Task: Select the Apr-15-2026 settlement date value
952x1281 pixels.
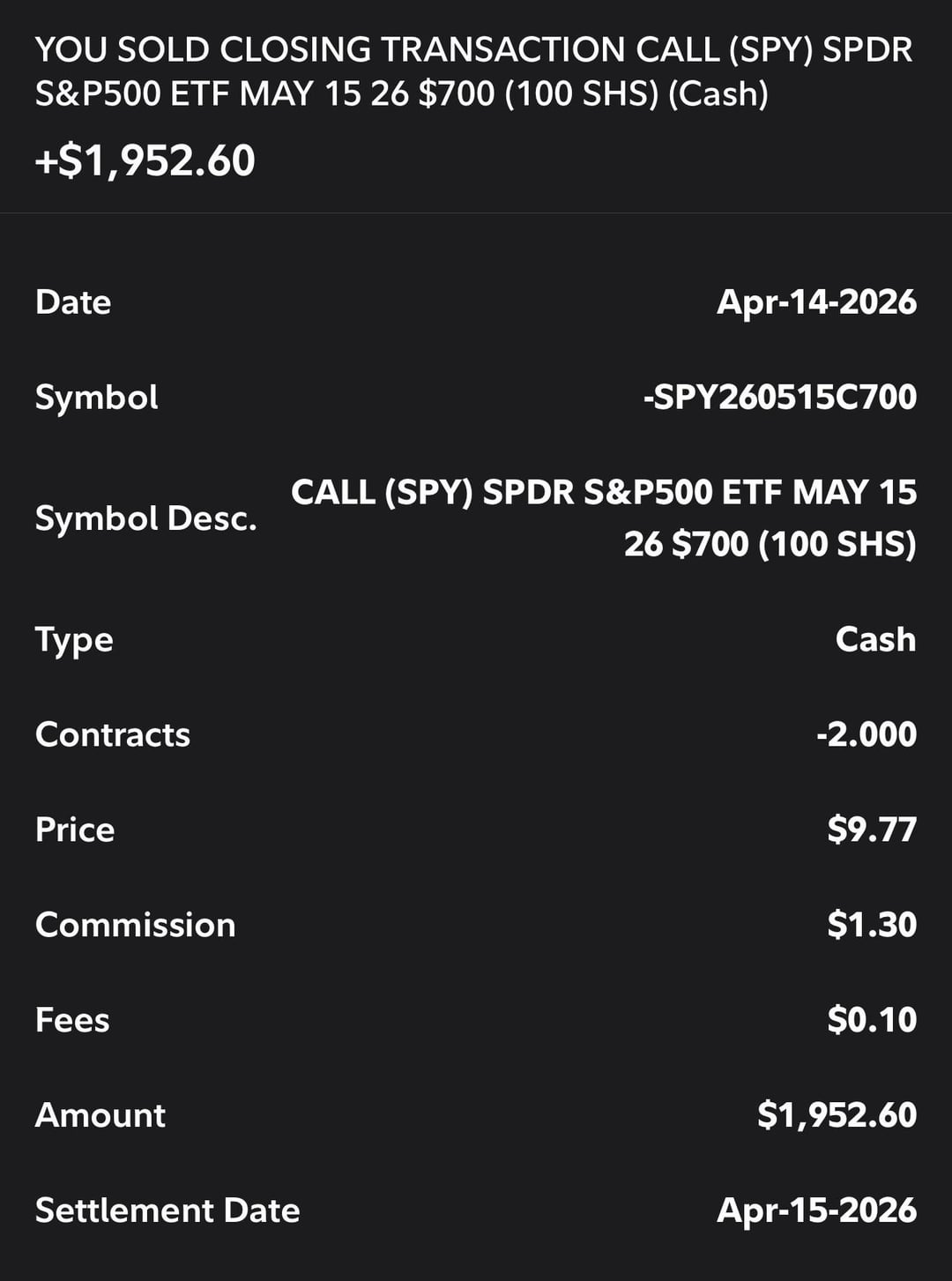Action: pos(816,1211)
